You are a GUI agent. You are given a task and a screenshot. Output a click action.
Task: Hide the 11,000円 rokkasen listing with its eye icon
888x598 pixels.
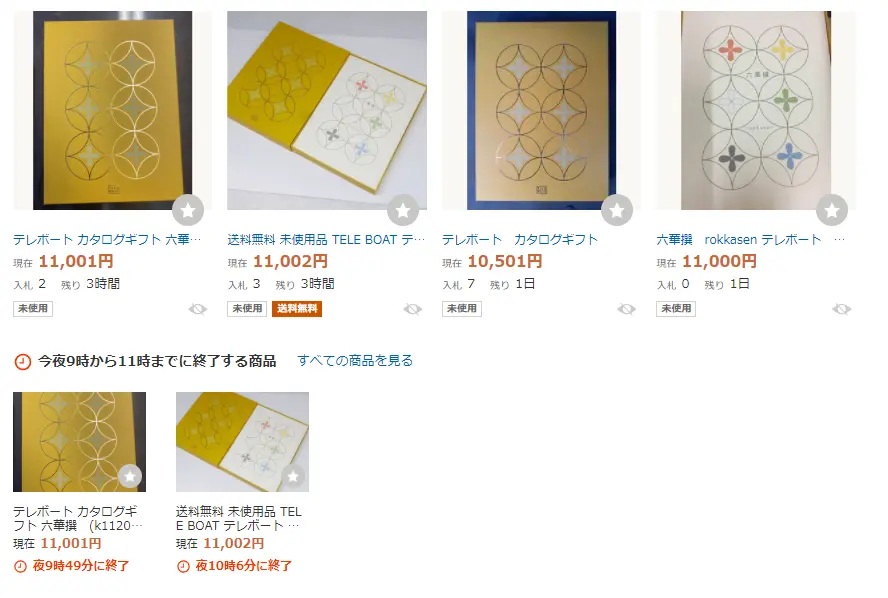click(x=841, y=309)
